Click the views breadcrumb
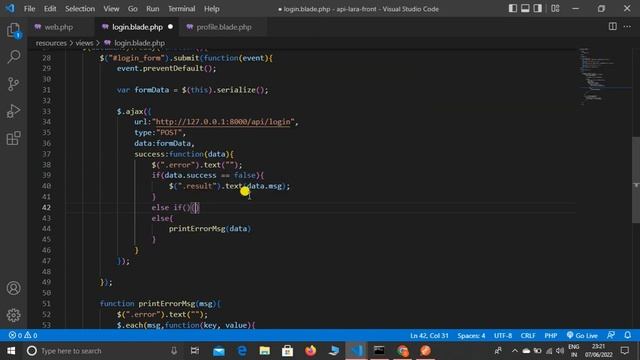 (84, 43)
